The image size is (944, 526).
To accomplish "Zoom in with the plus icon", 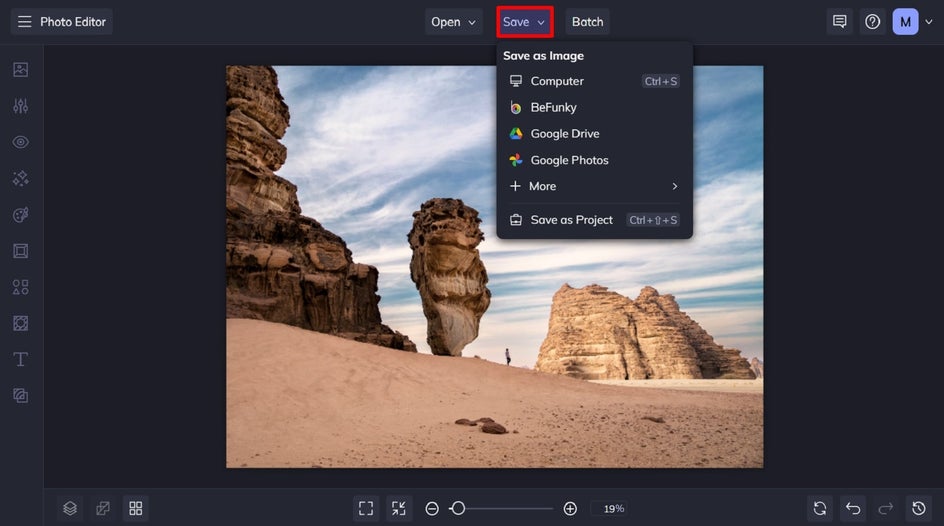I will (x=570, y=509).
